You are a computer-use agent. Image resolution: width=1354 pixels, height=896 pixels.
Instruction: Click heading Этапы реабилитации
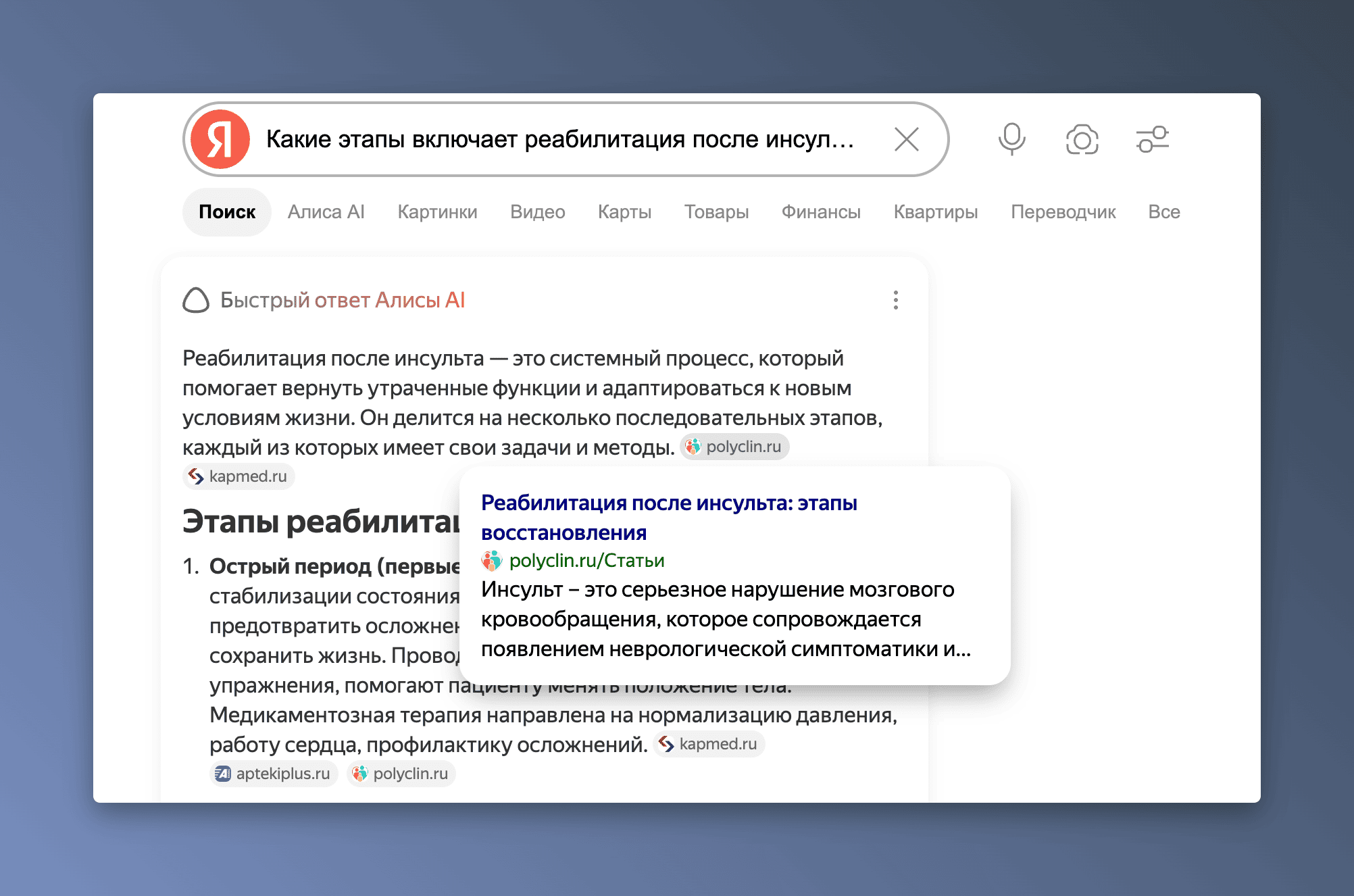point(321,522)
